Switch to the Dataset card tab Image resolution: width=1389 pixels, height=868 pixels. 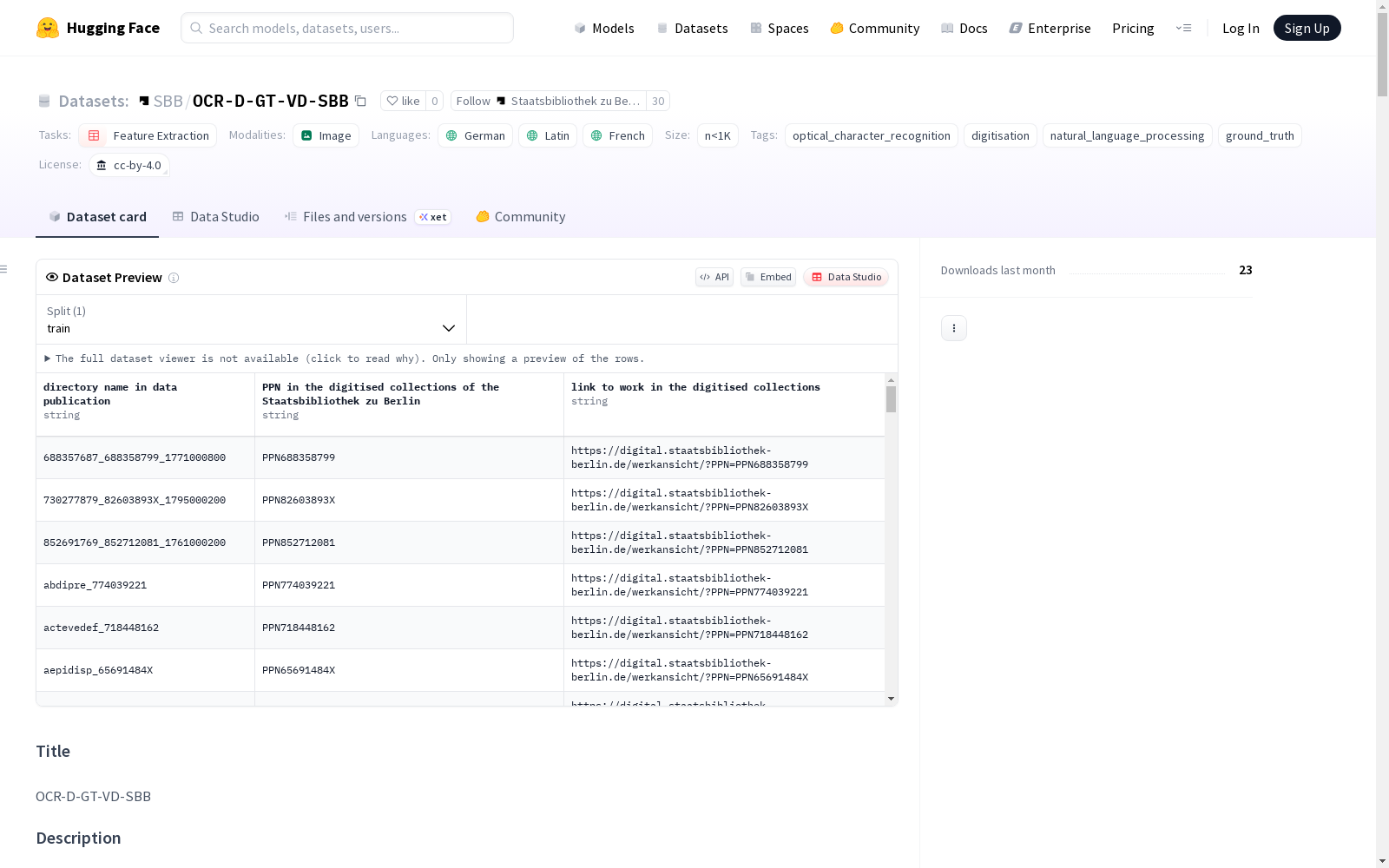[97, 217]
